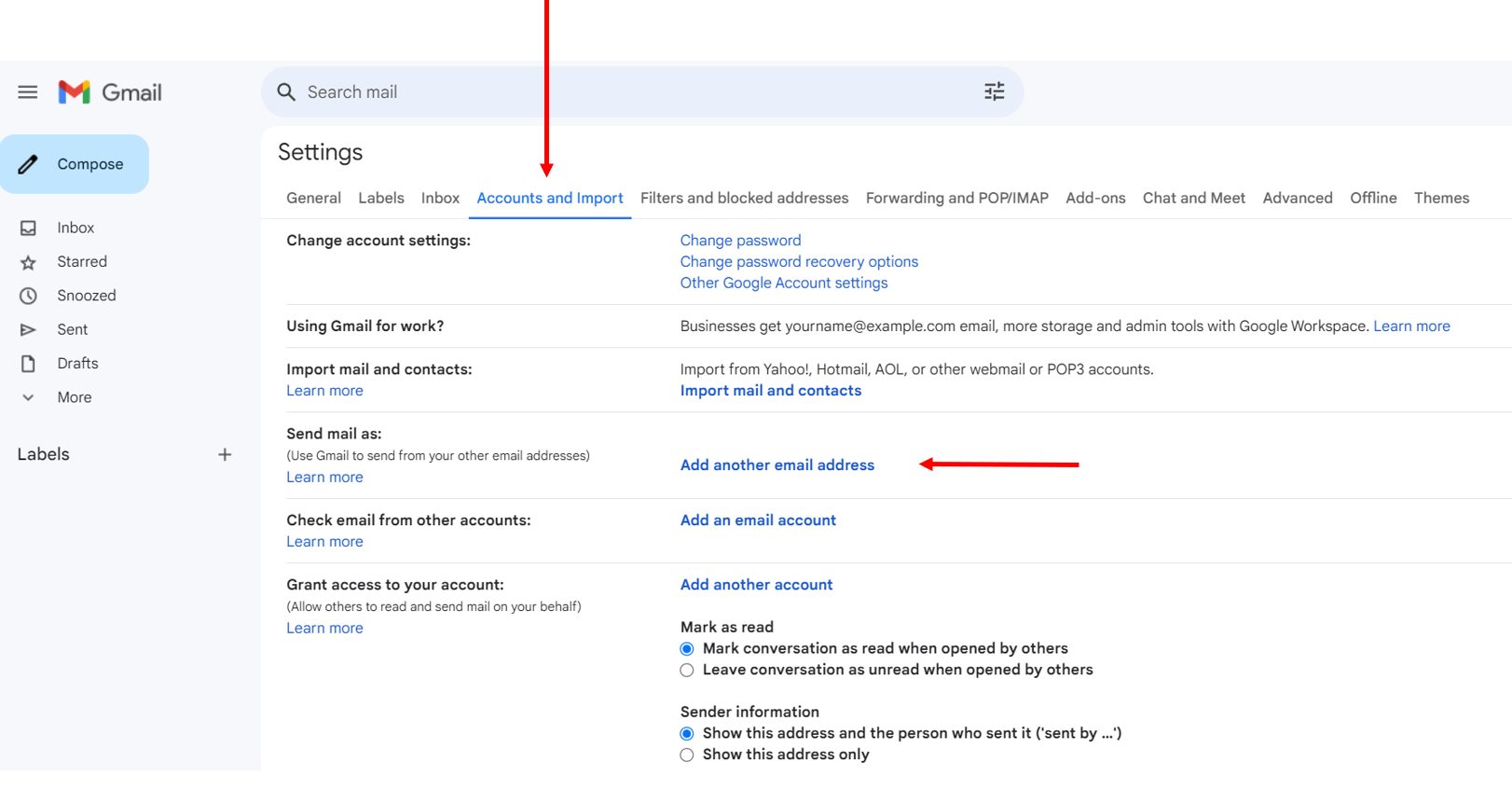This screenshot has height=790, width=1512.
Task: Open Other Google Account settings link
Action: [784, 284]
